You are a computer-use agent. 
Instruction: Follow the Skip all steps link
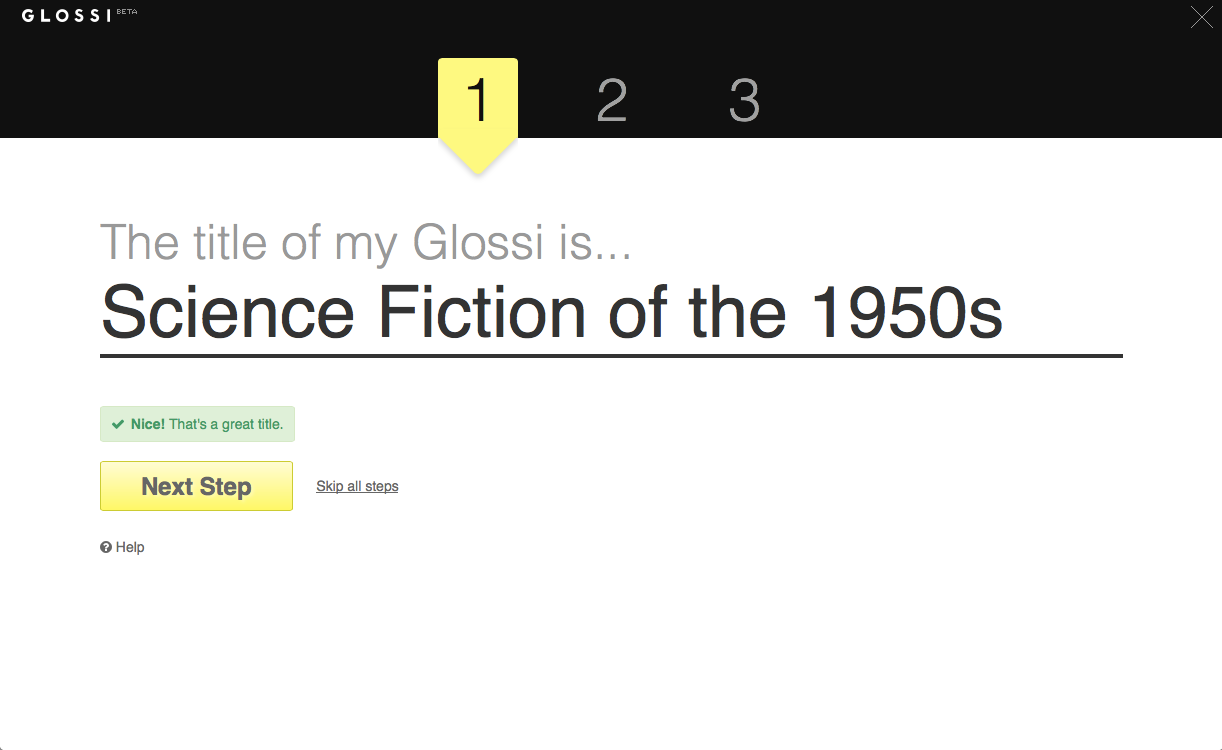(x=357, y=486)
